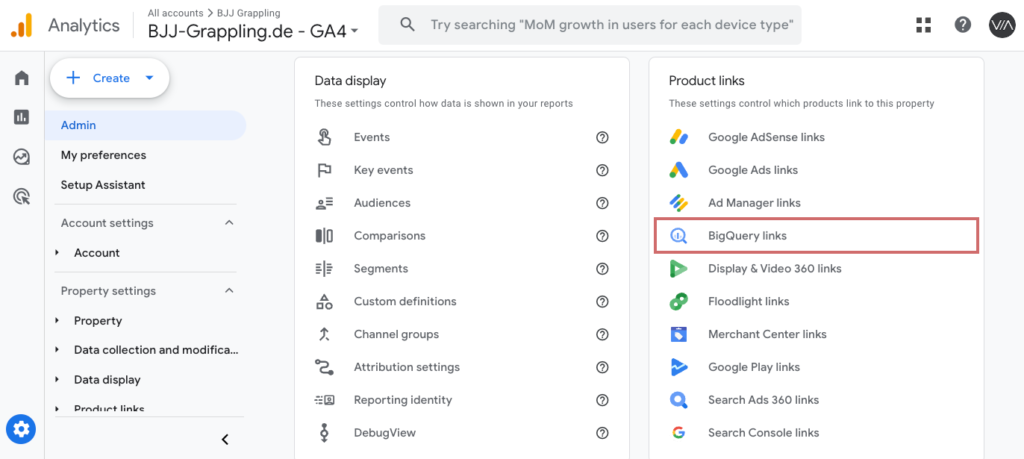This screenshot has width=1024, height=459.
Task: Click the help icon next to DebugView
Action: [x=602, y=433]
